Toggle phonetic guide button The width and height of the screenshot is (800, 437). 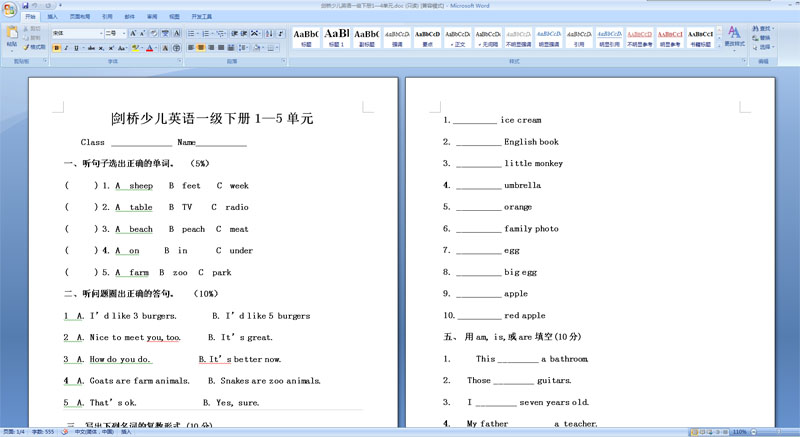[x=165, y=33]
